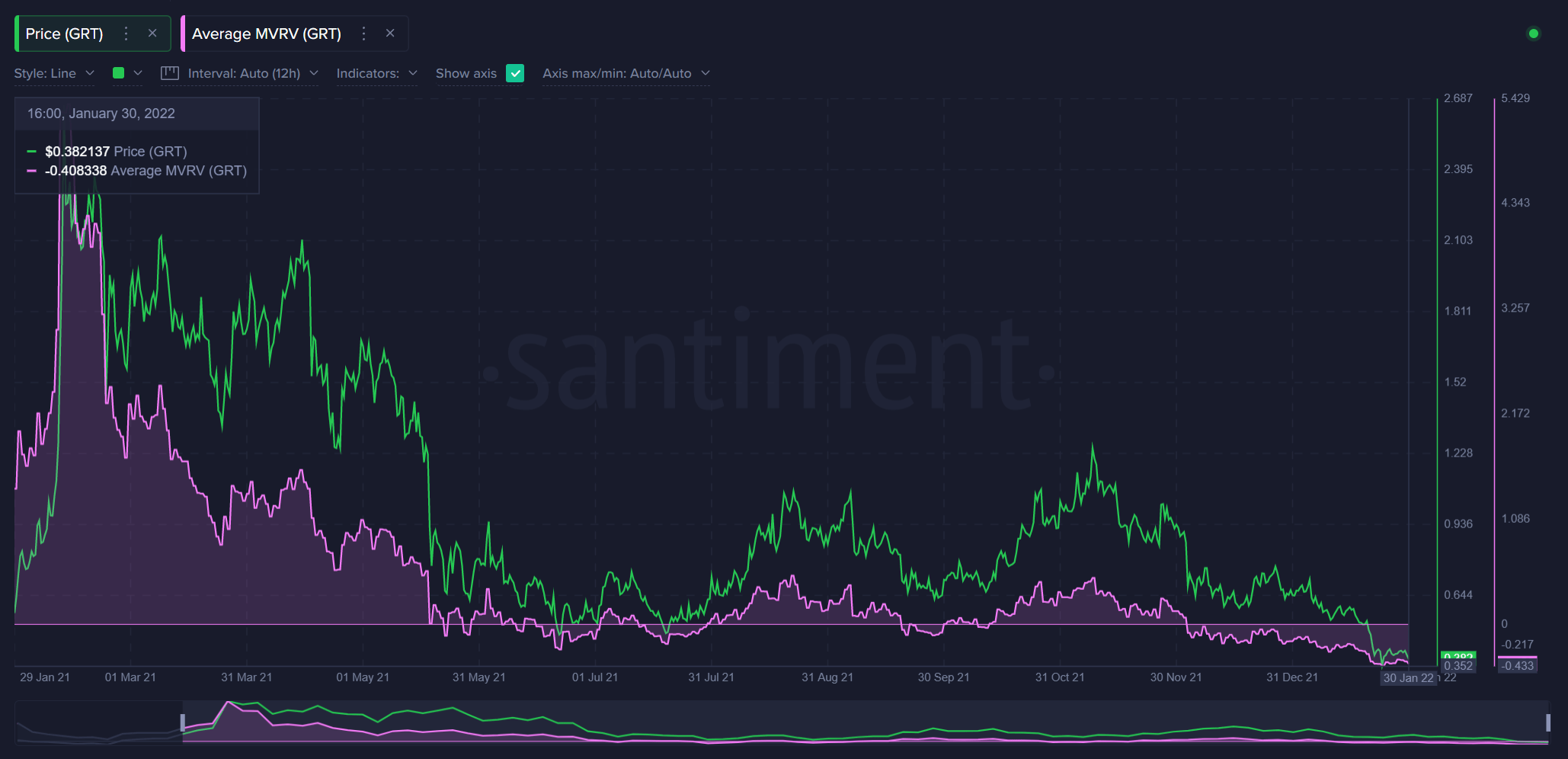Click the mini overview chart navigator

coord(838,722)
